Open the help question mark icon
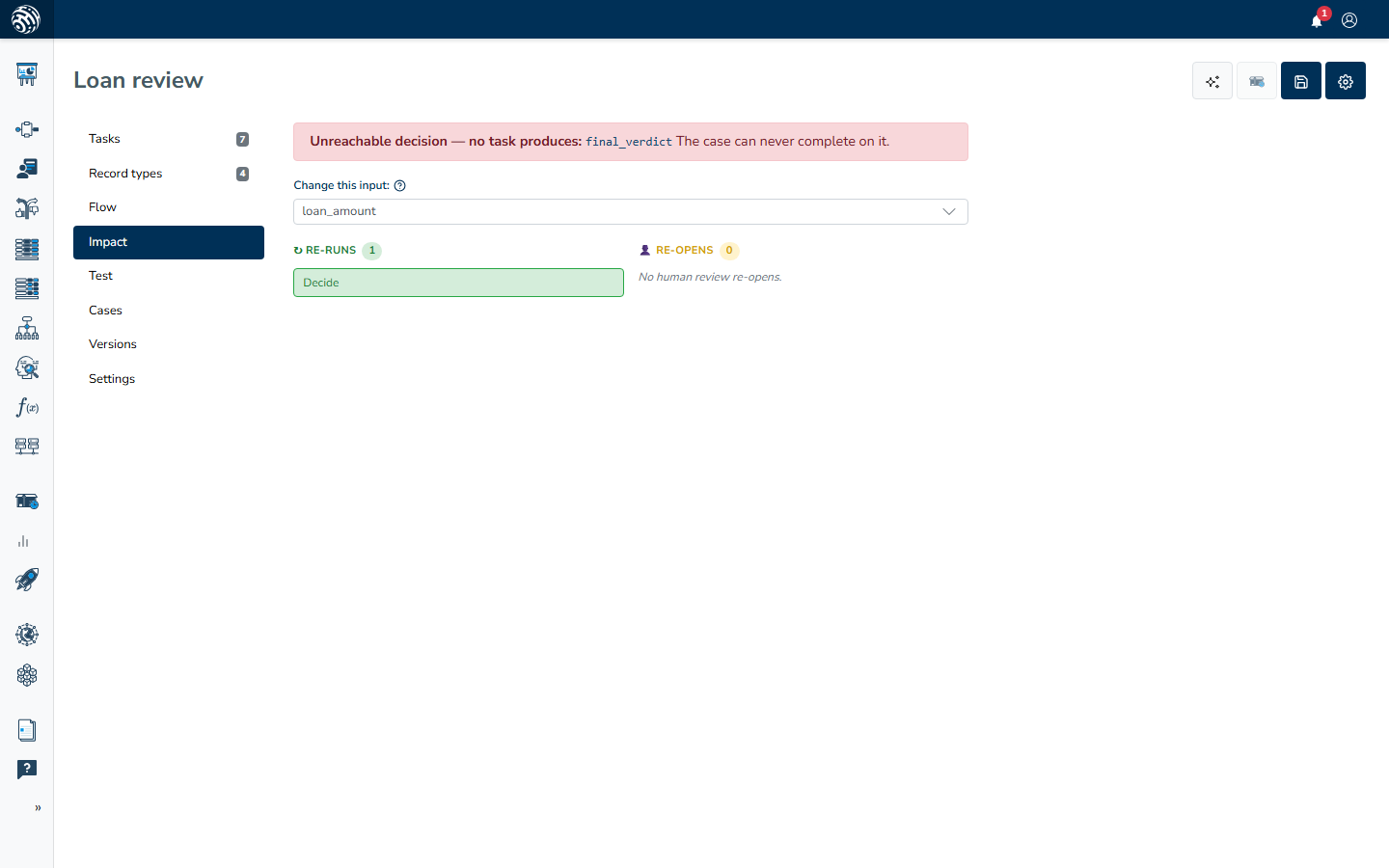1389x868 pixels. (27, 770)
